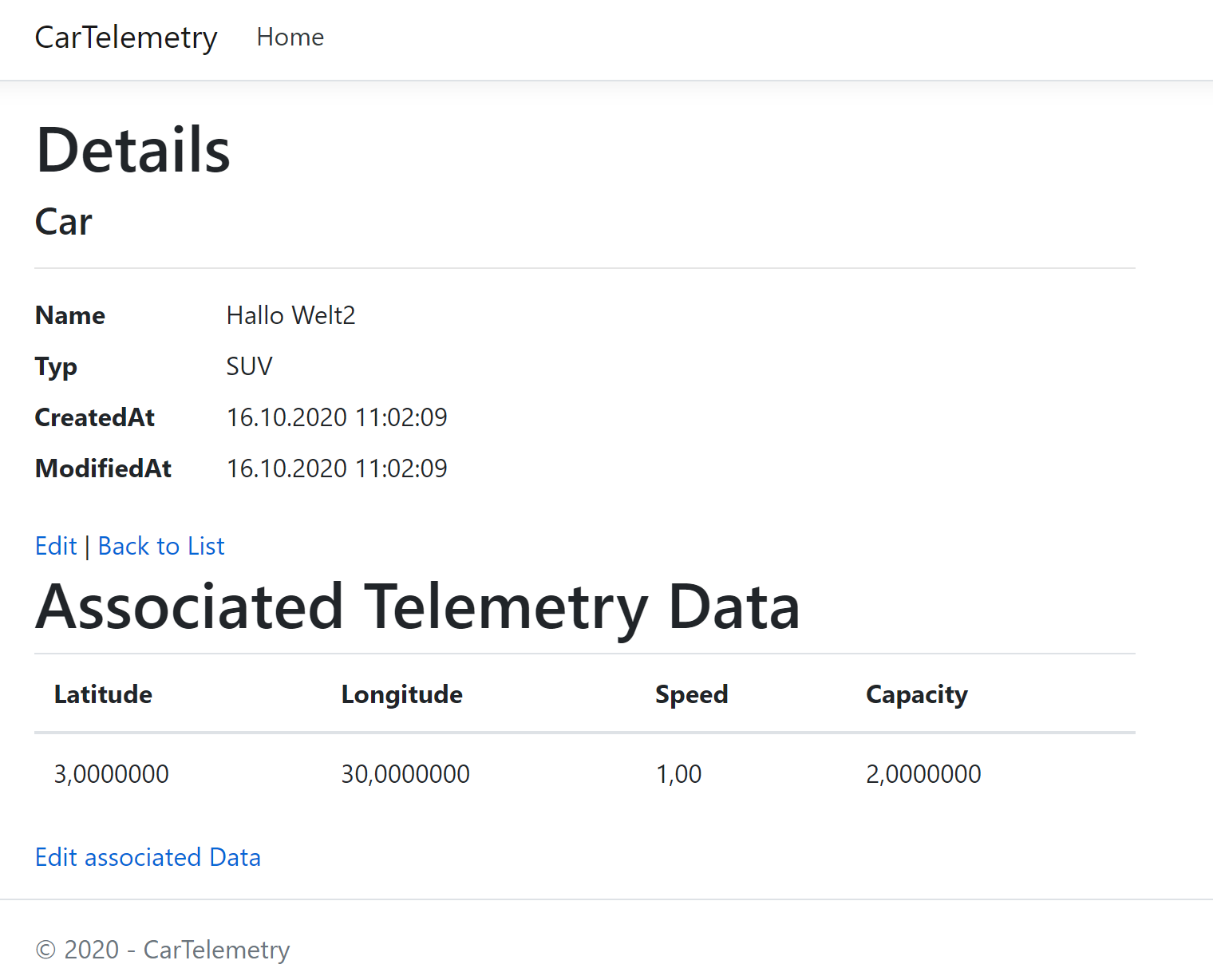Select the latitude value 3,0000000
The width and height of the screenshot is (1213, 980).
coord(111,774)
